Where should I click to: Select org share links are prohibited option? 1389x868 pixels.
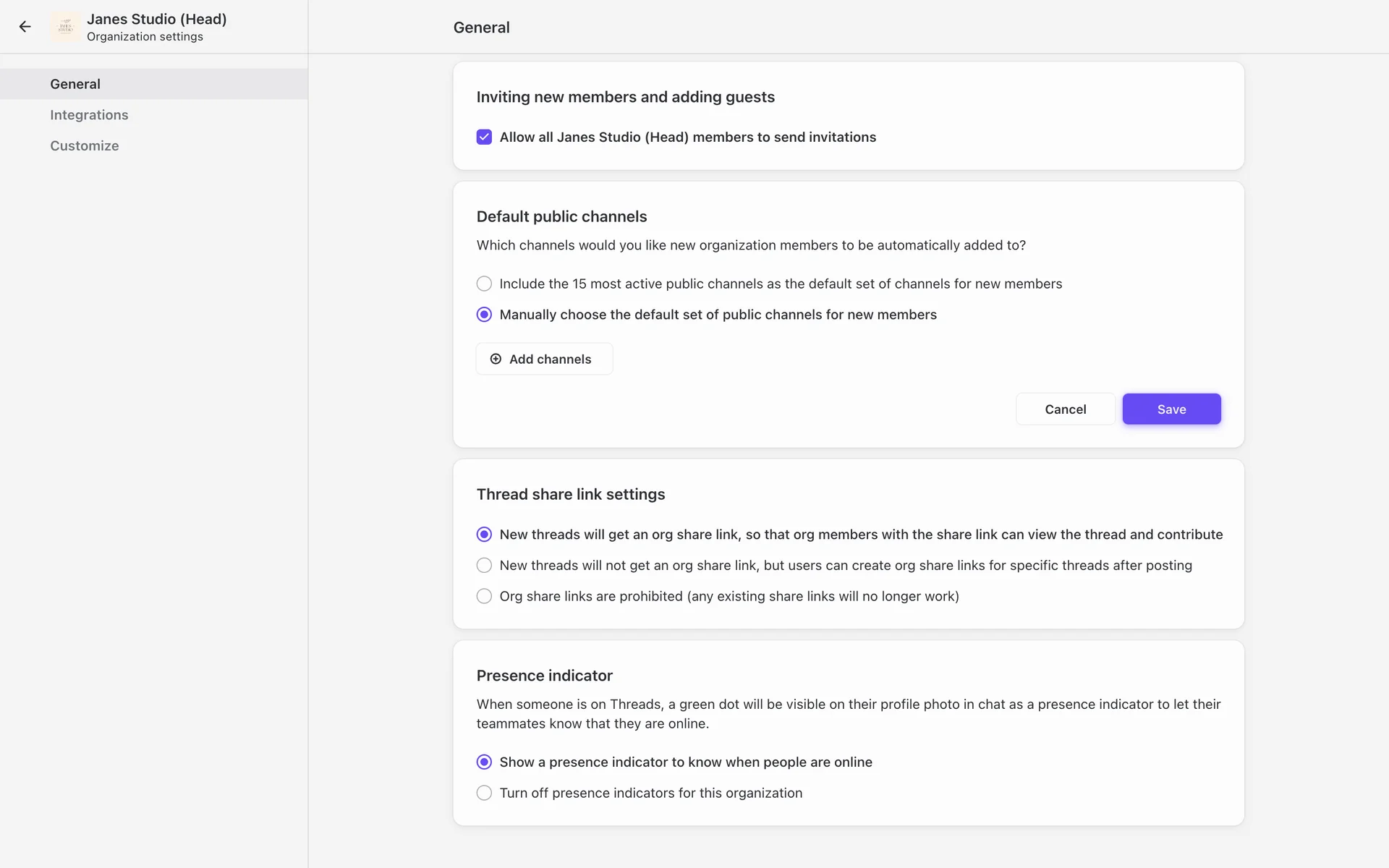point(484,596)
